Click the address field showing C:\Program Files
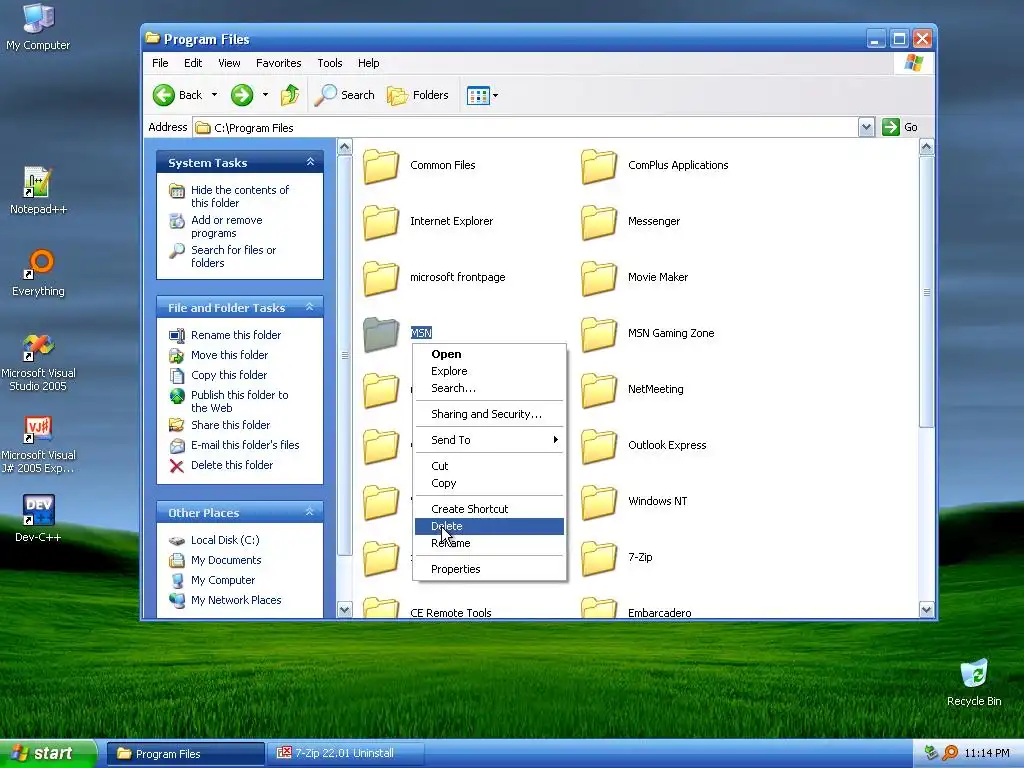Image resolution: width=1024 pixels, height=768 pixels. [526, 127]
